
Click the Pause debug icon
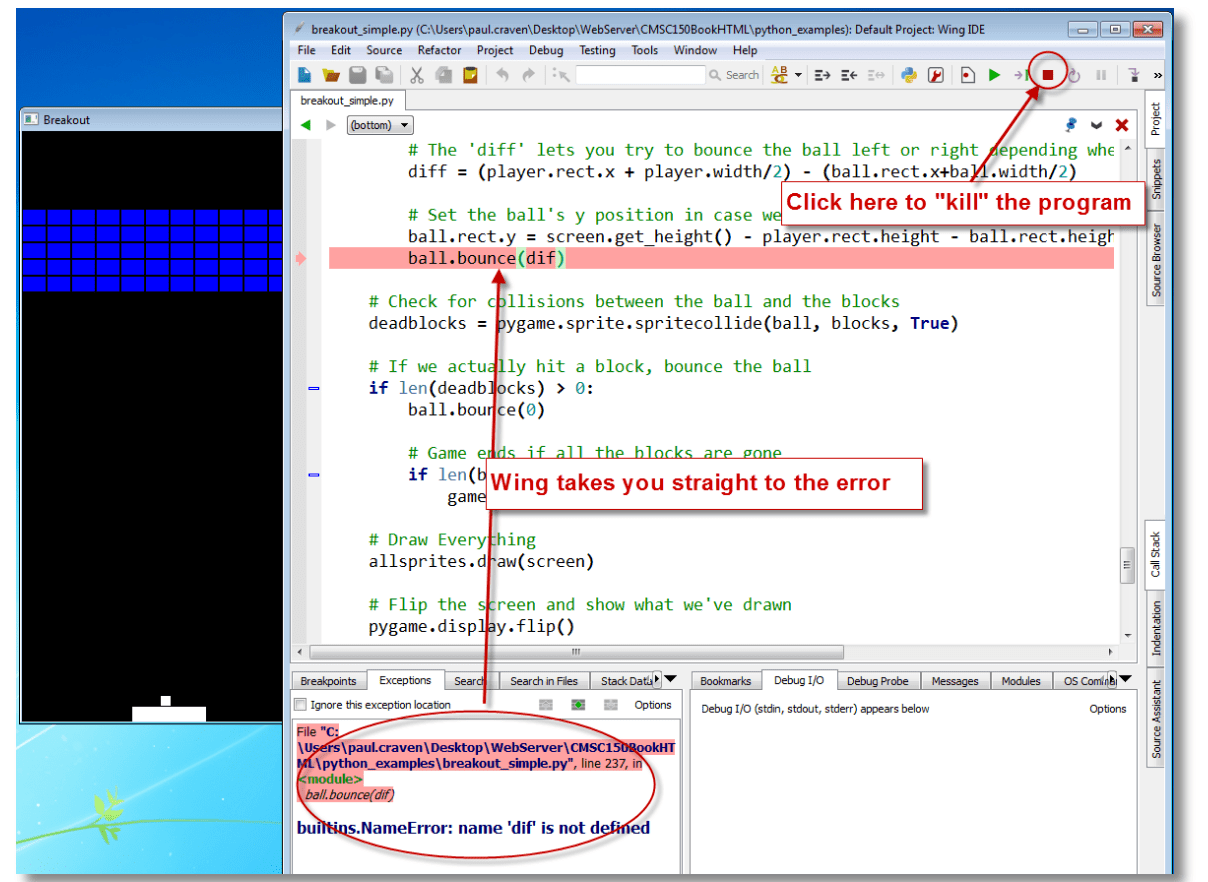tap(1099, 75)
